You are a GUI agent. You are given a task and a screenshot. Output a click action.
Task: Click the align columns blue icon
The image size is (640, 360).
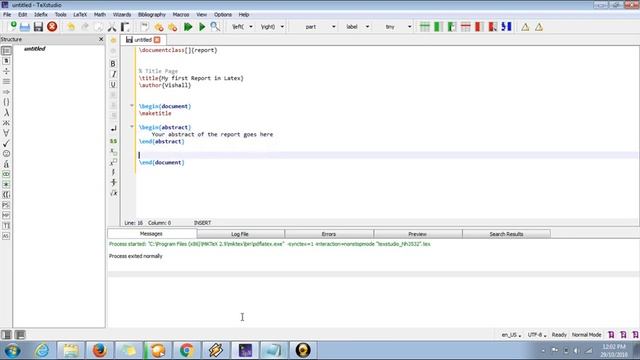[x=507, y=27]
